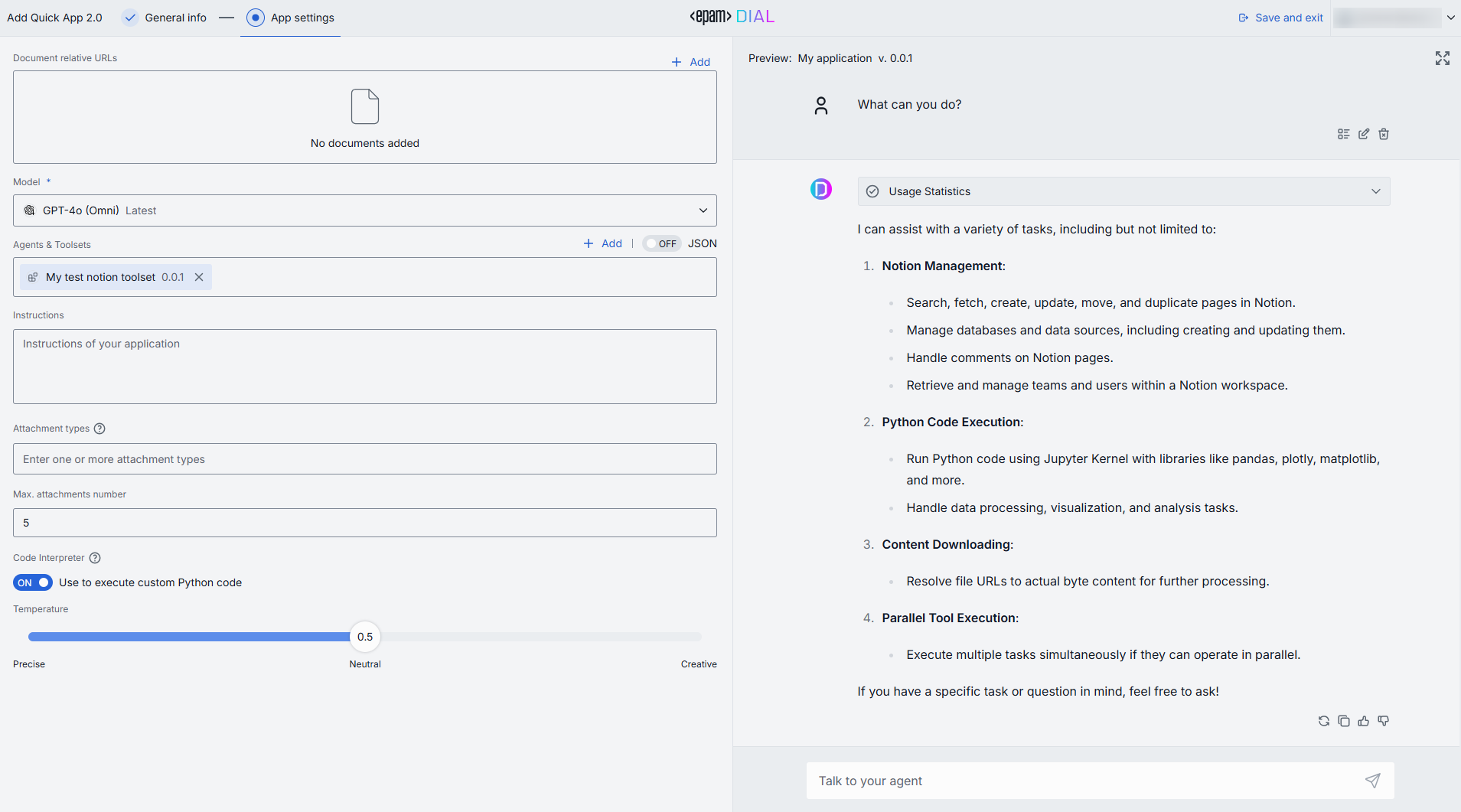The width and height of the screenshot is (1461, 812).
Task: Go to the General info step
Action: pos(175,18)
